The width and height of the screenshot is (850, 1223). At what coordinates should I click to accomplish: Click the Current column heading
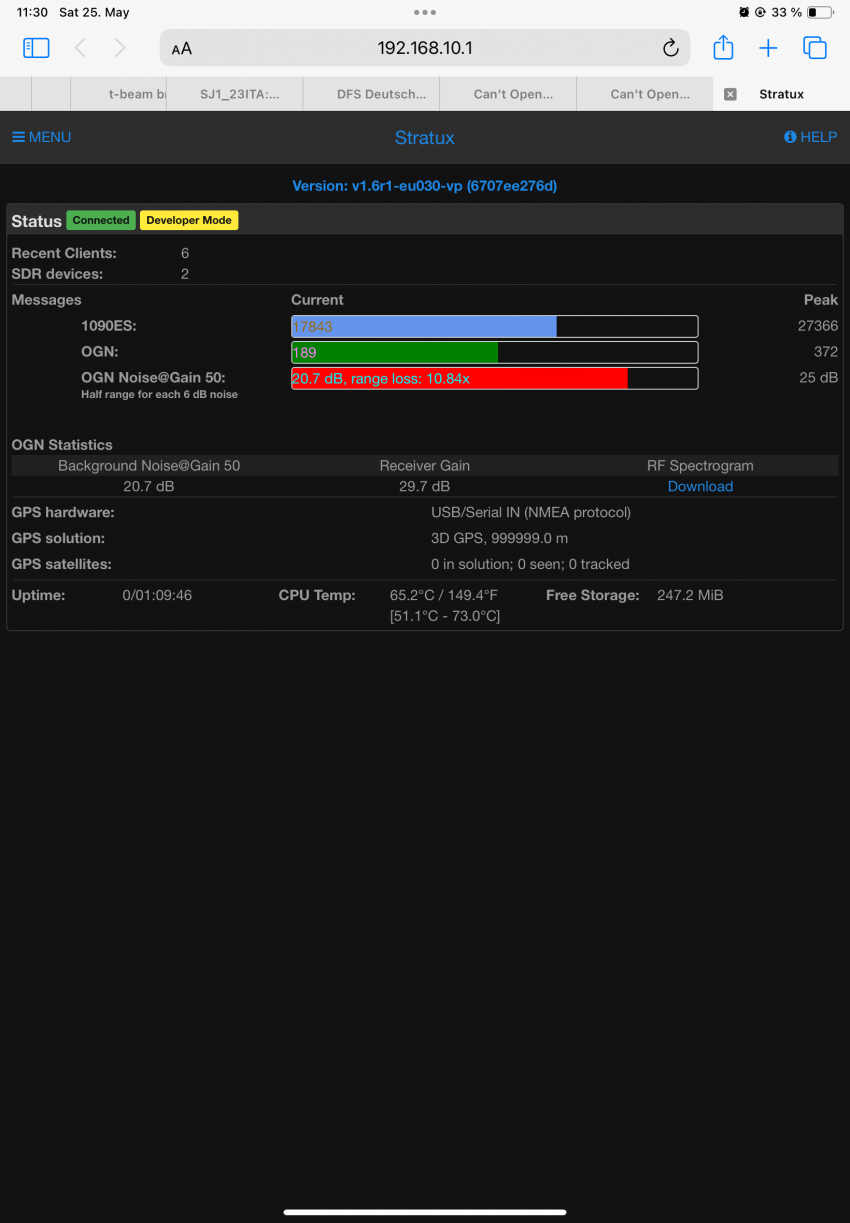pyautogui.click(x=317, y=300)
